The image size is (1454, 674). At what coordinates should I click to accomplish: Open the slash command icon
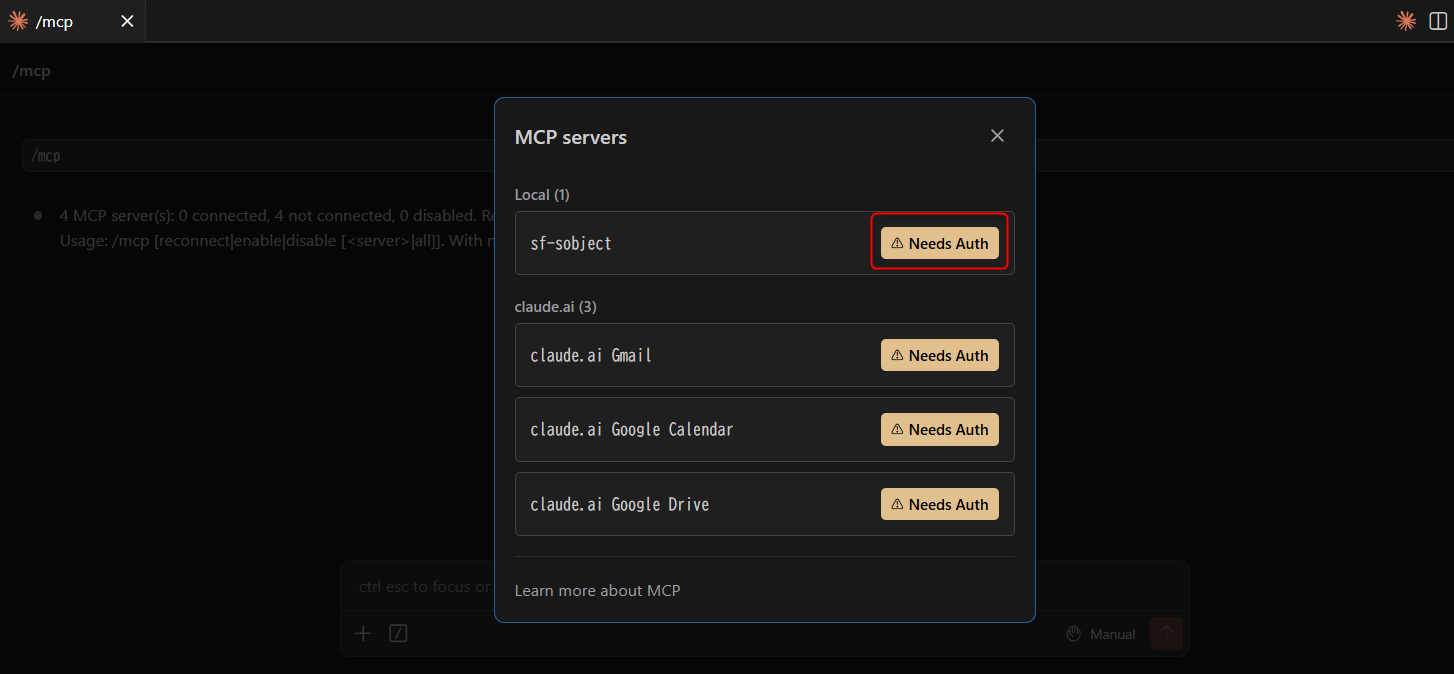click(x=398, y=633)
